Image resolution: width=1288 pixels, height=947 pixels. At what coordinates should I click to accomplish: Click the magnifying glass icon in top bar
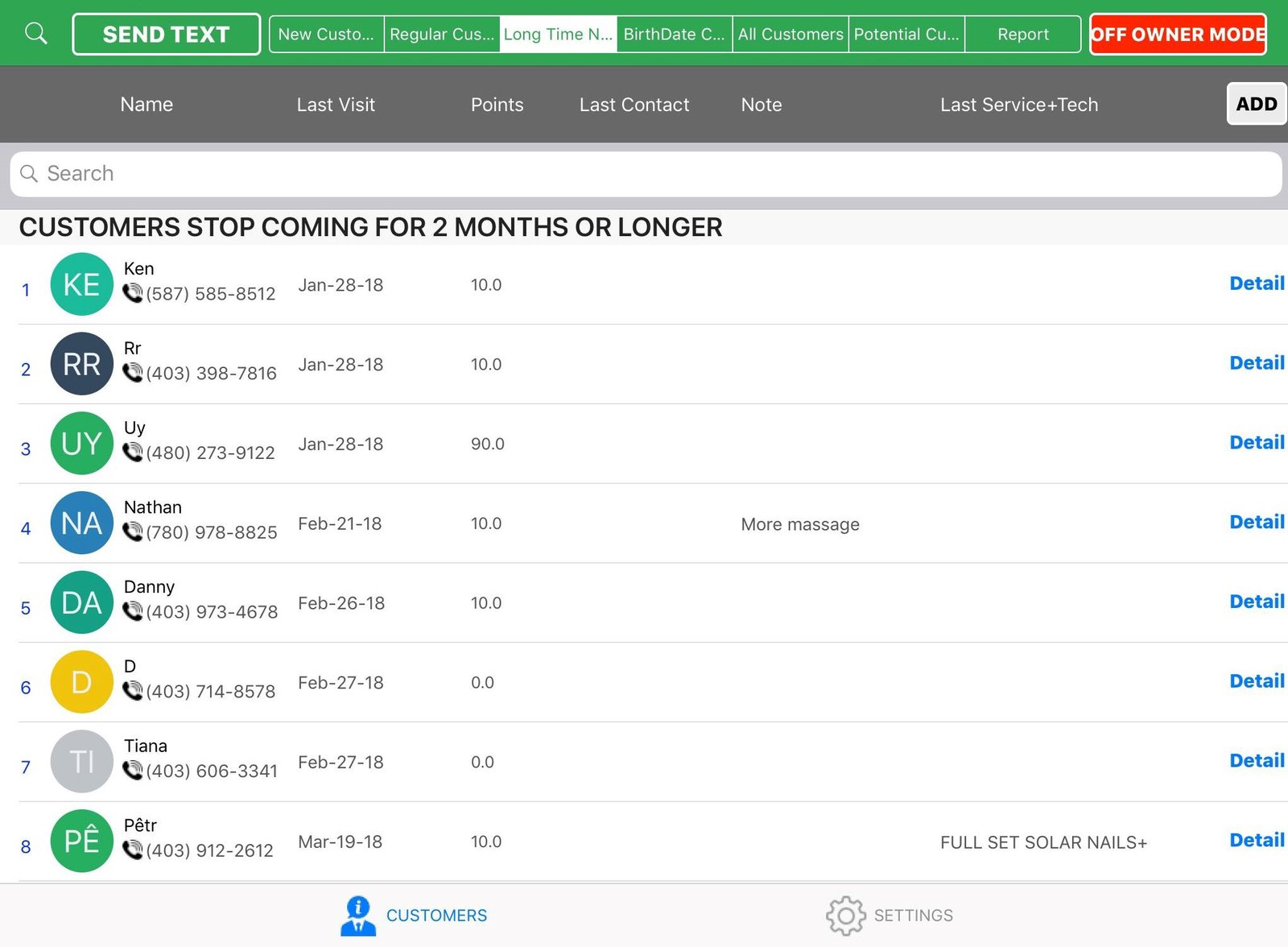(x=36, y=34)
